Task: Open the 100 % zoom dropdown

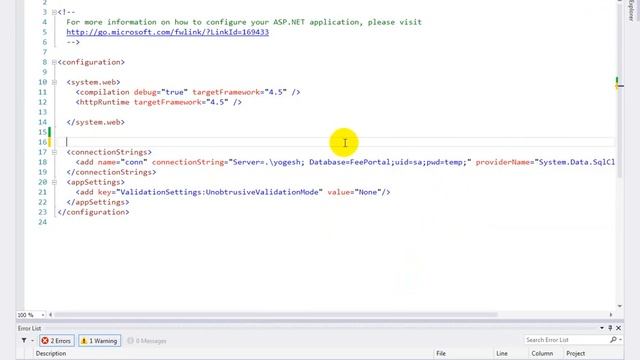Action: 42,315
